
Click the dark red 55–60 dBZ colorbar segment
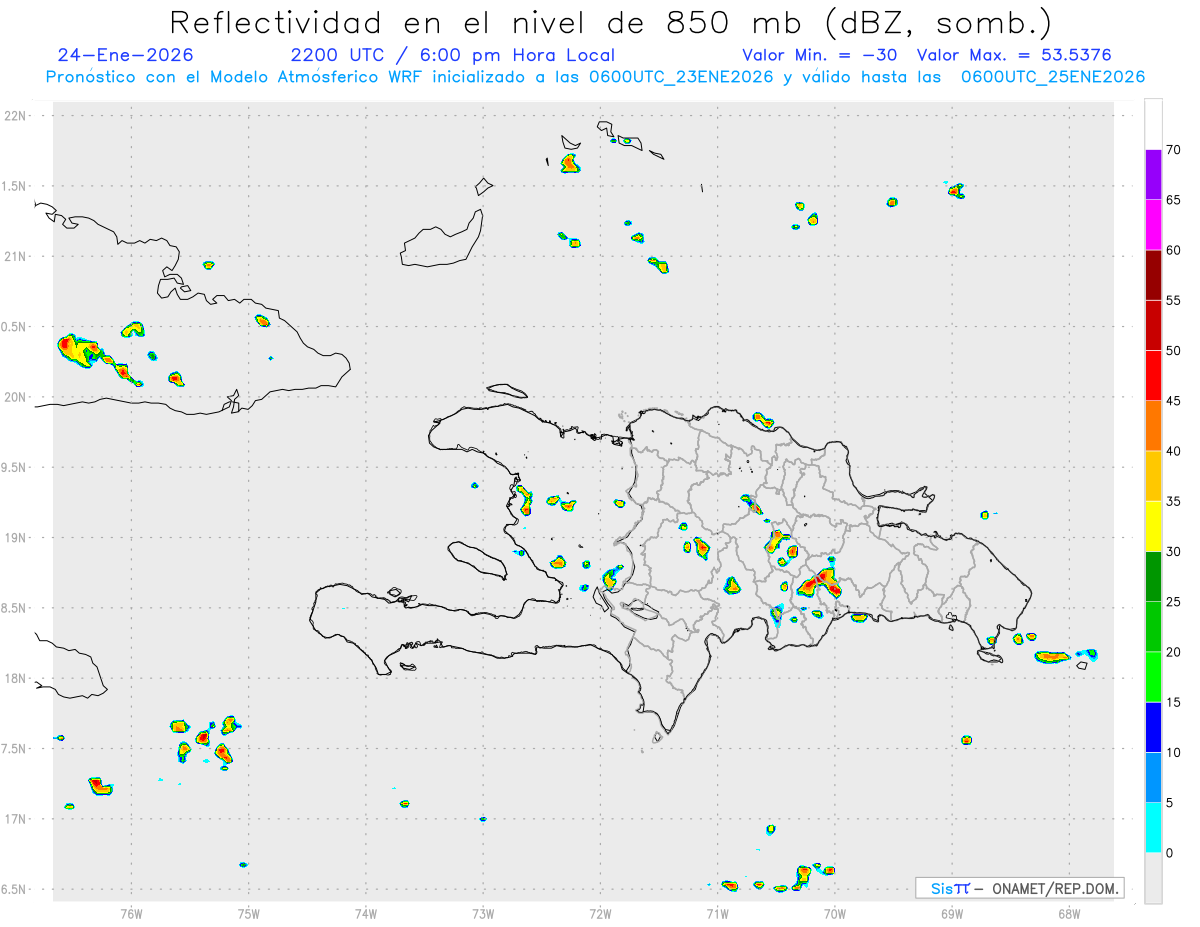click(x=1153, y=275)
